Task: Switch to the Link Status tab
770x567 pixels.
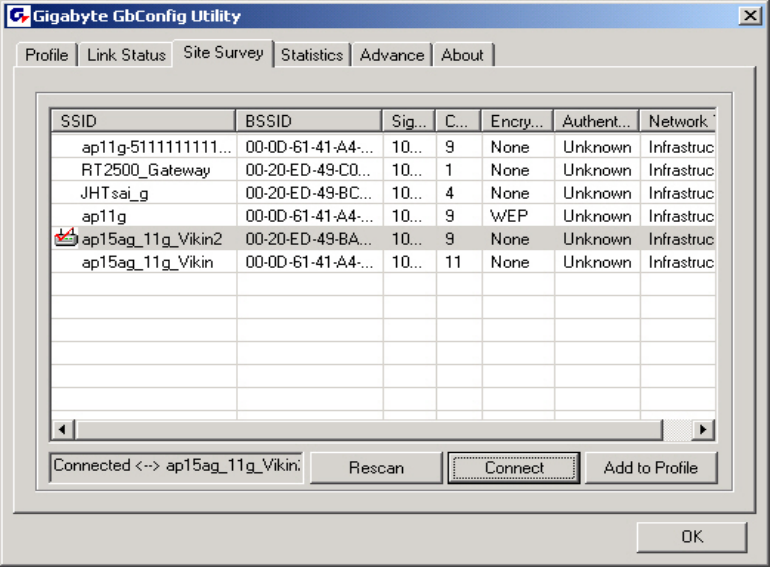Action: pos(126,55)
